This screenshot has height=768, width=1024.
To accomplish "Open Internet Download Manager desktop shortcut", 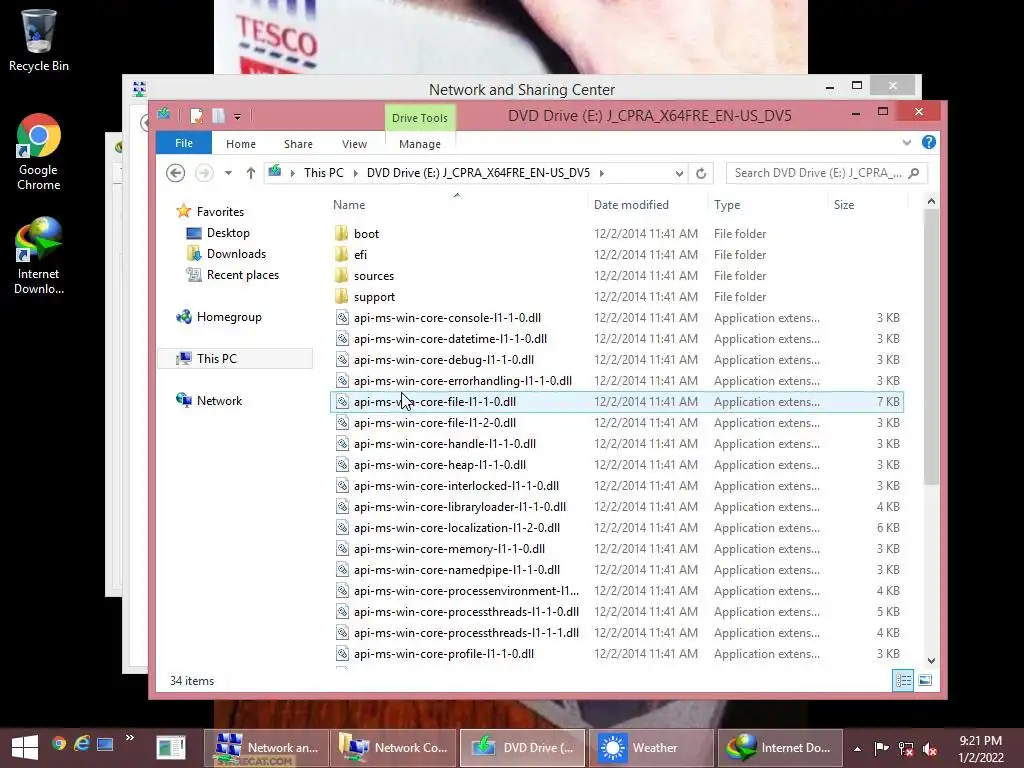I will pyautogui.click(x=39, y=256).
